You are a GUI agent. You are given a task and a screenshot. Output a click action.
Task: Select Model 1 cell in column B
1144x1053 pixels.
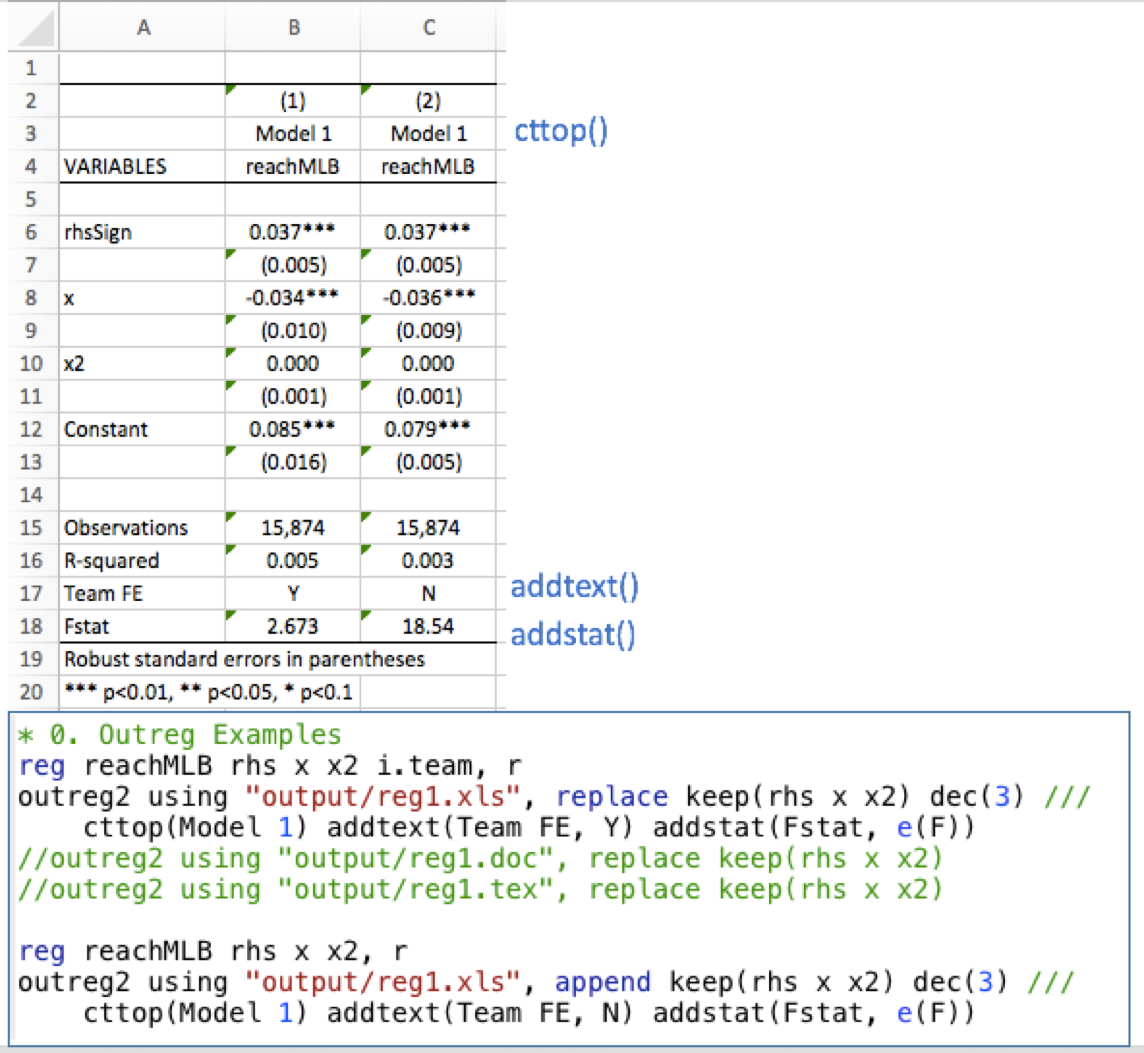coord(293,134)
